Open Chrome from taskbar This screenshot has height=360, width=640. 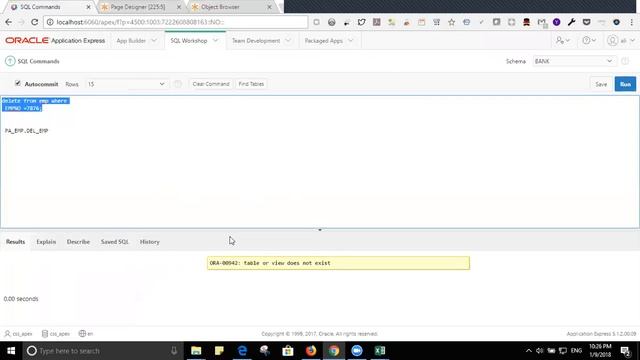coord(334,351)
